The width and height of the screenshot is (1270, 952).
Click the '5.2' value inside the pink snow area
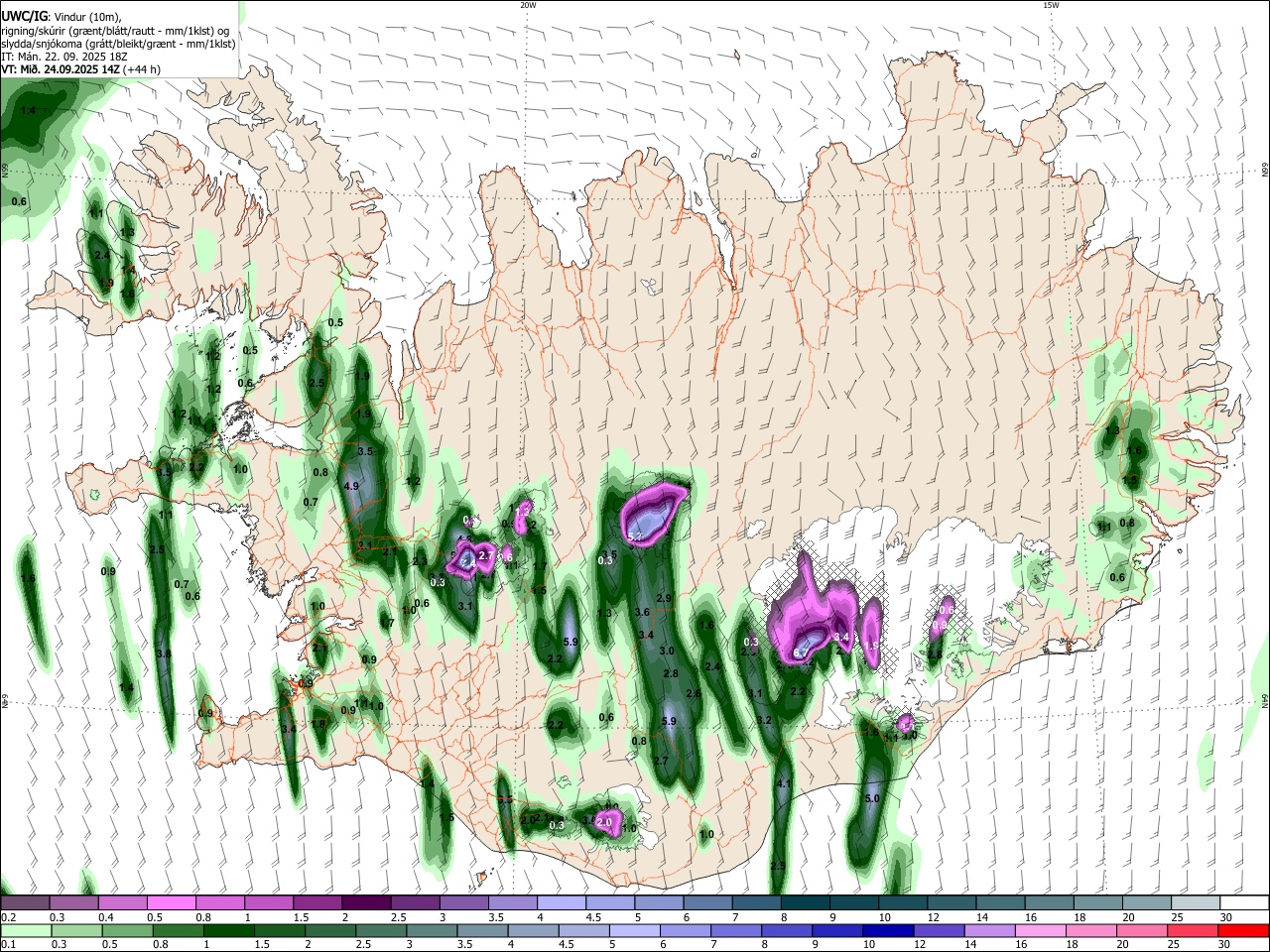635,536
